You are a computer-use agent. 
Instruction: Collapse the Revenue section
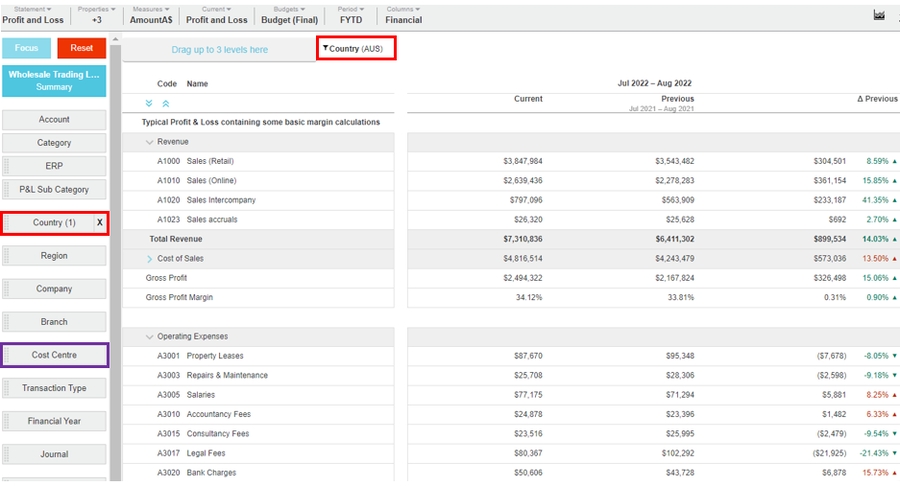click(149, 142)
